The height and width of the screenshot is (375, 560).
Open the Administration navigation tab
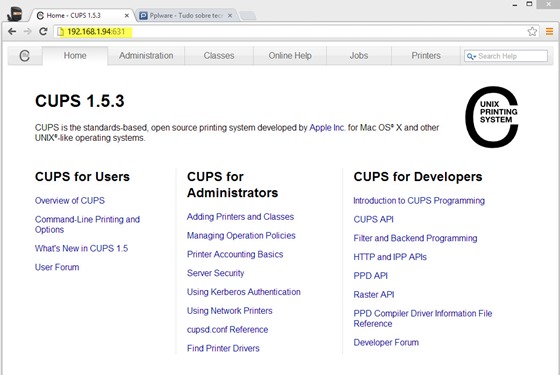click(x=146, y=56)
